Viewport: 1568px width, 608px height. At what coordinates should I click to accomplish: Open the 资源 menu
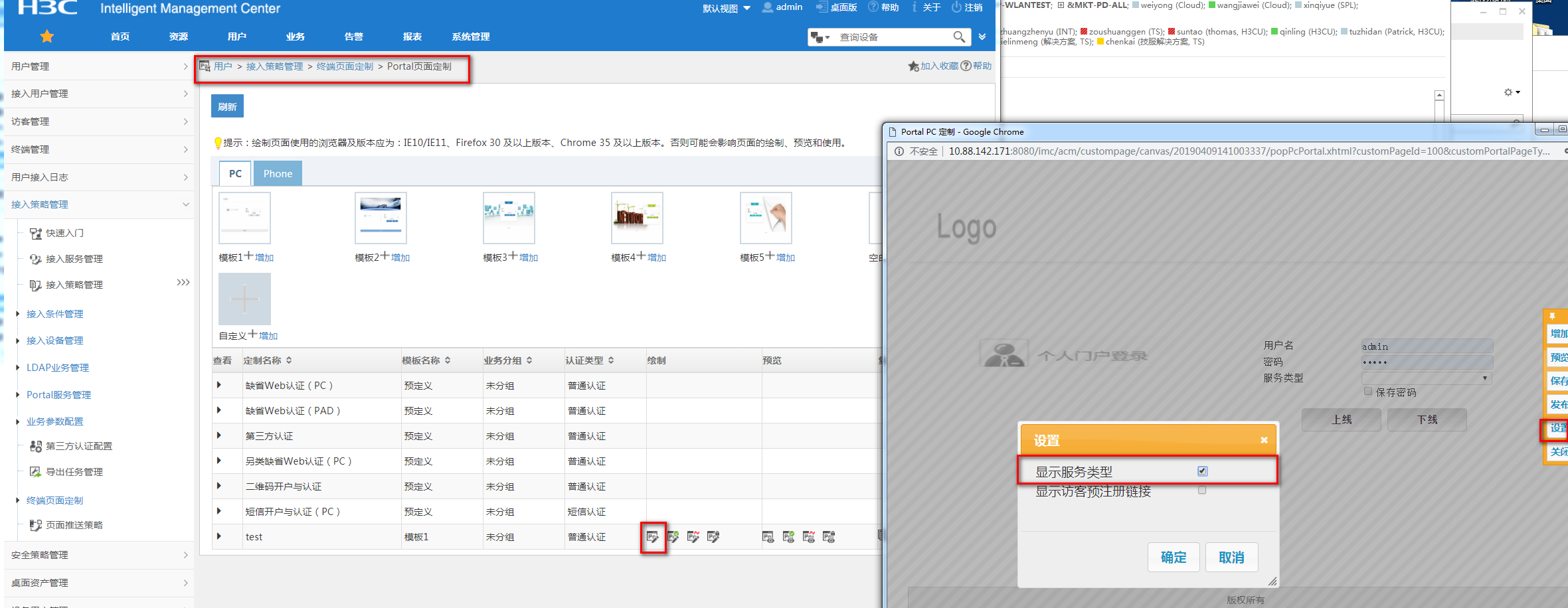point(179,37)
